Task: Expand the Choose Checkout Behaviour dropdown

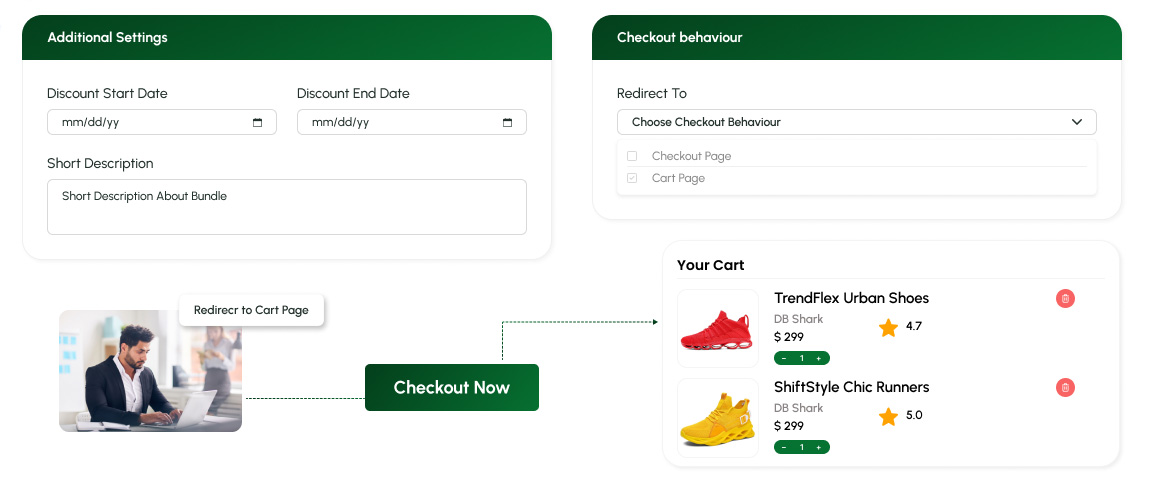Action: [856, 122]
